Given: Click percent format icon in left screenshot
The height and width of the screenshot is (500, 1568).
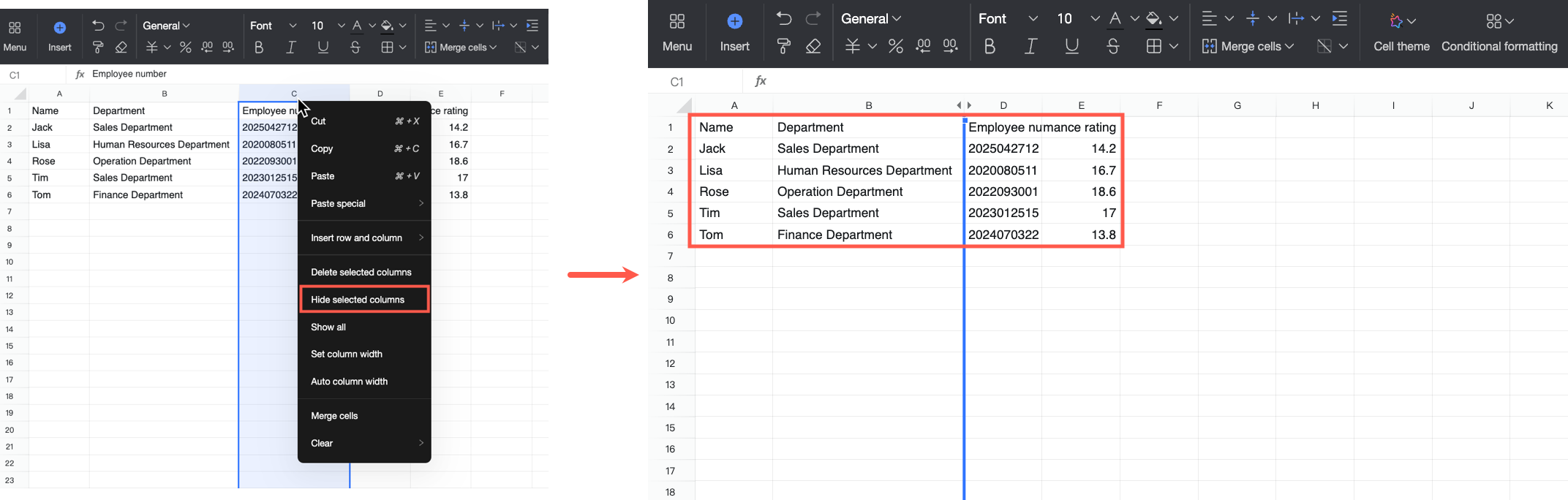Looking at the screenshot, I should (186, 48).
